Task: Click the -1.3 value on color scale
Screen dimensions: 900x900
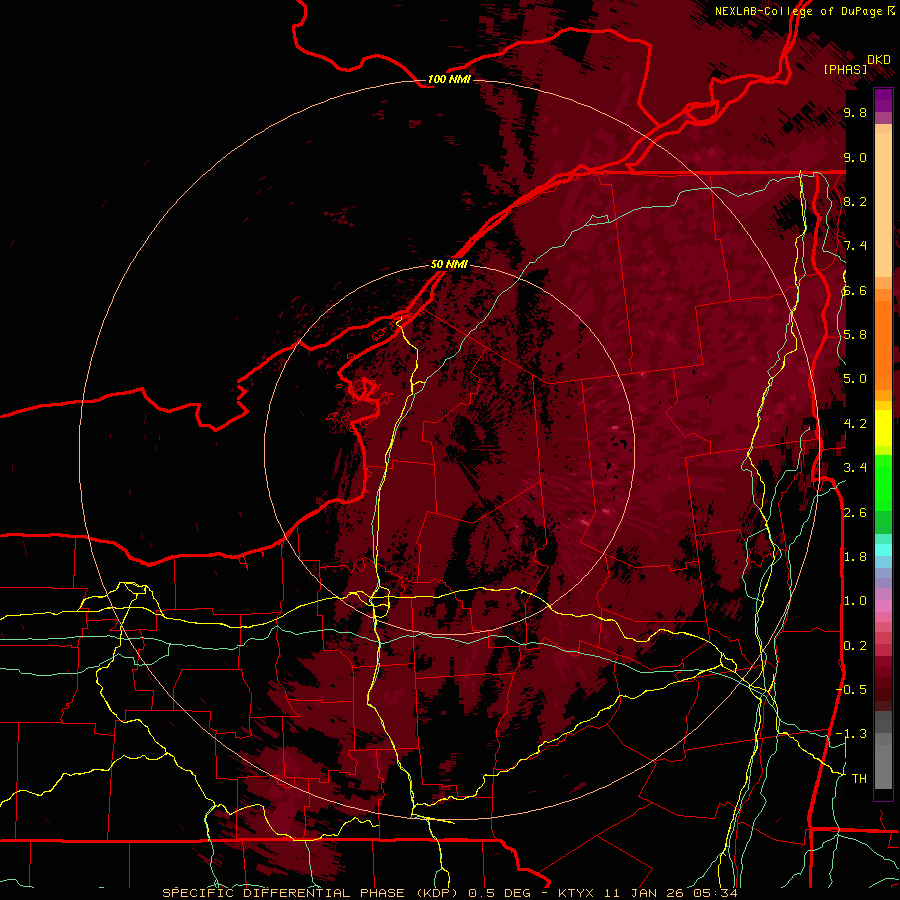Action: (852, 734)
